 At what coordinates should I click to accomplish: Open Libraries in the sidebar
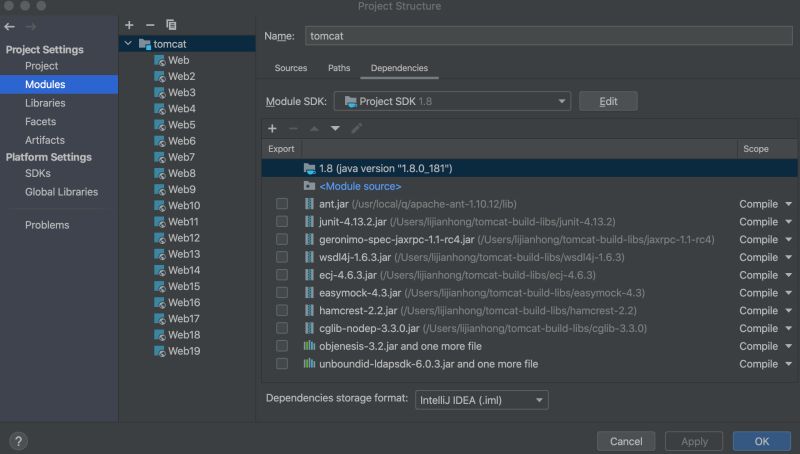coord(45,103)
